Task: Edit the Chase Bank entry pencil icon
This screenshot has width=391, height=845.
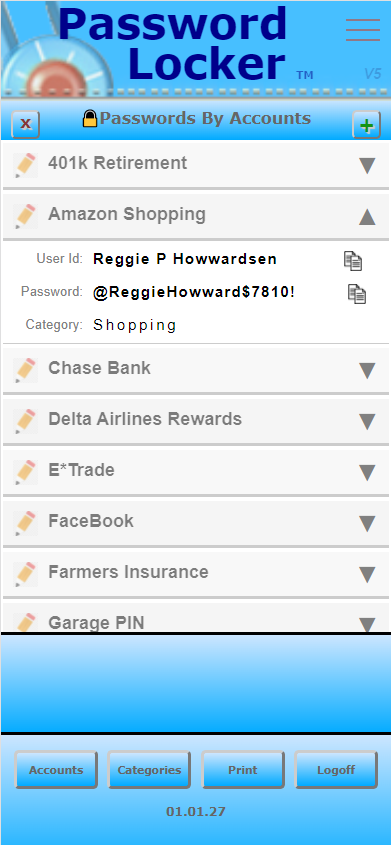Action: coord(25,370)
